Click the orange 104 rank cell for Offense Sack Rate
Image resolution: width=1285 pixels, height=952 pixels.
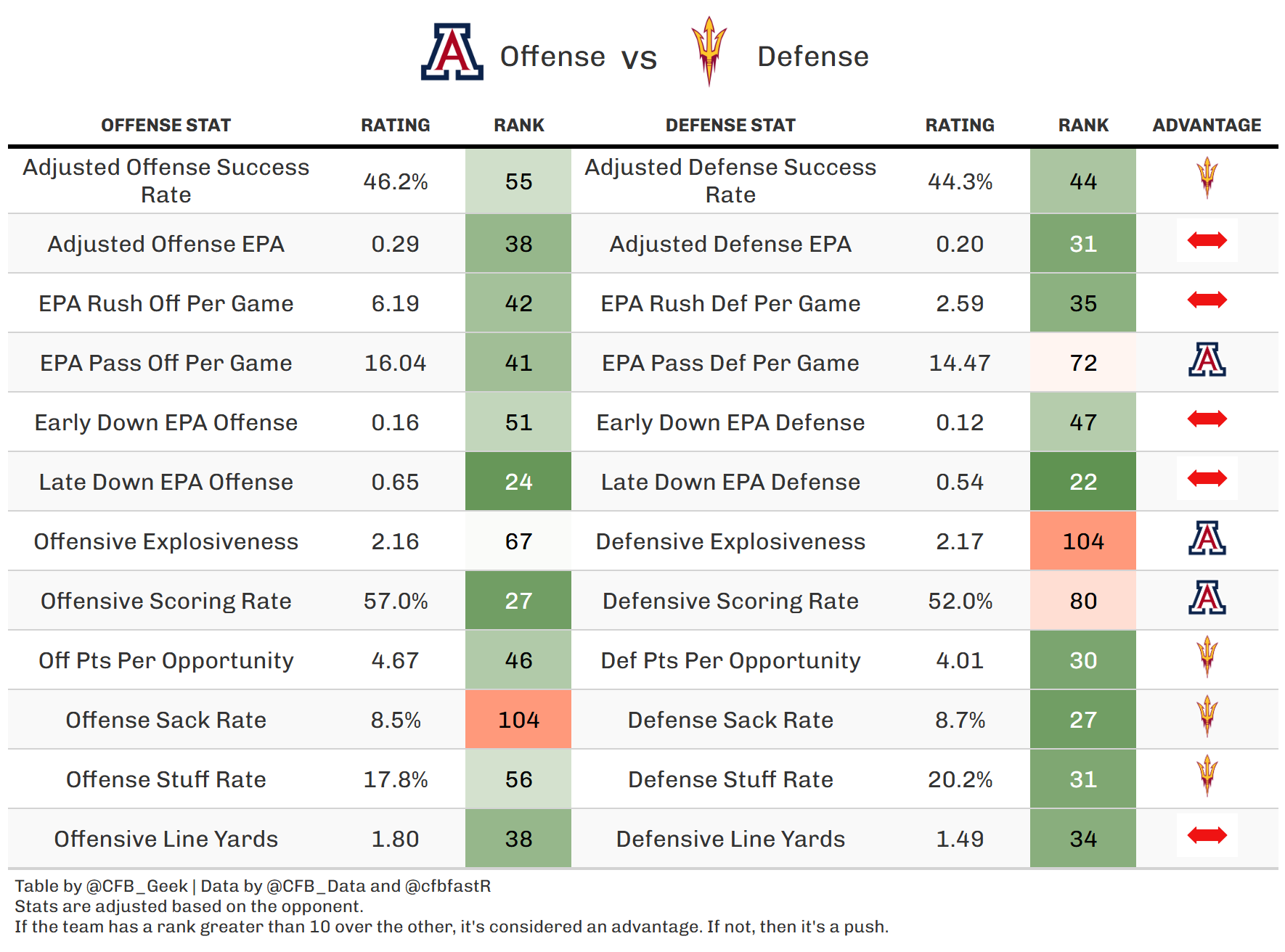[518, 720]
